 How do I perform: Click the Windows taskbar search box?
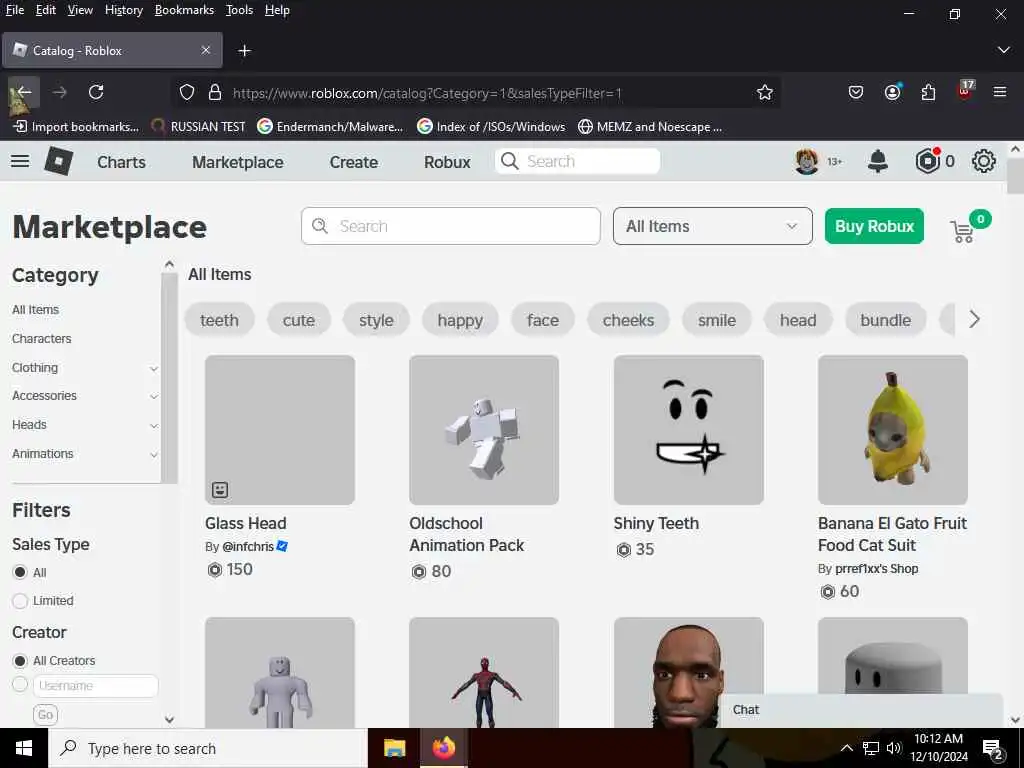(x=208, y=748)
